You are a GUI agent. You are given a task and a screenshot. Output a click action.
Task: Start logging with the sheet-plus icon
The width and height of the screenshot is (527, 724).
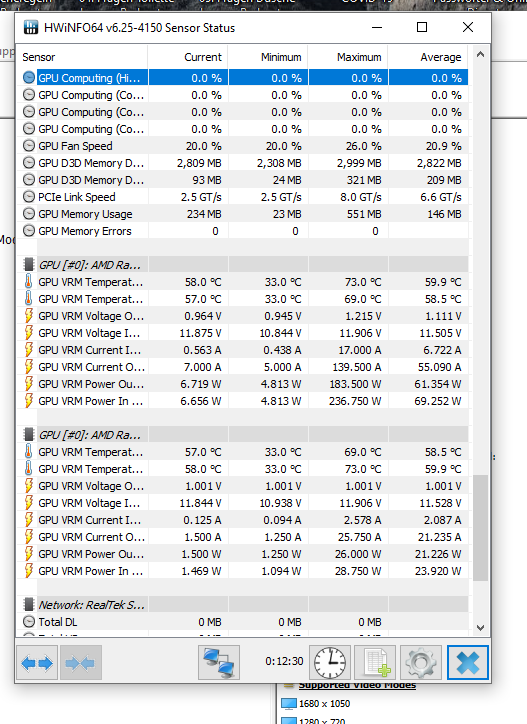(375, 663)
